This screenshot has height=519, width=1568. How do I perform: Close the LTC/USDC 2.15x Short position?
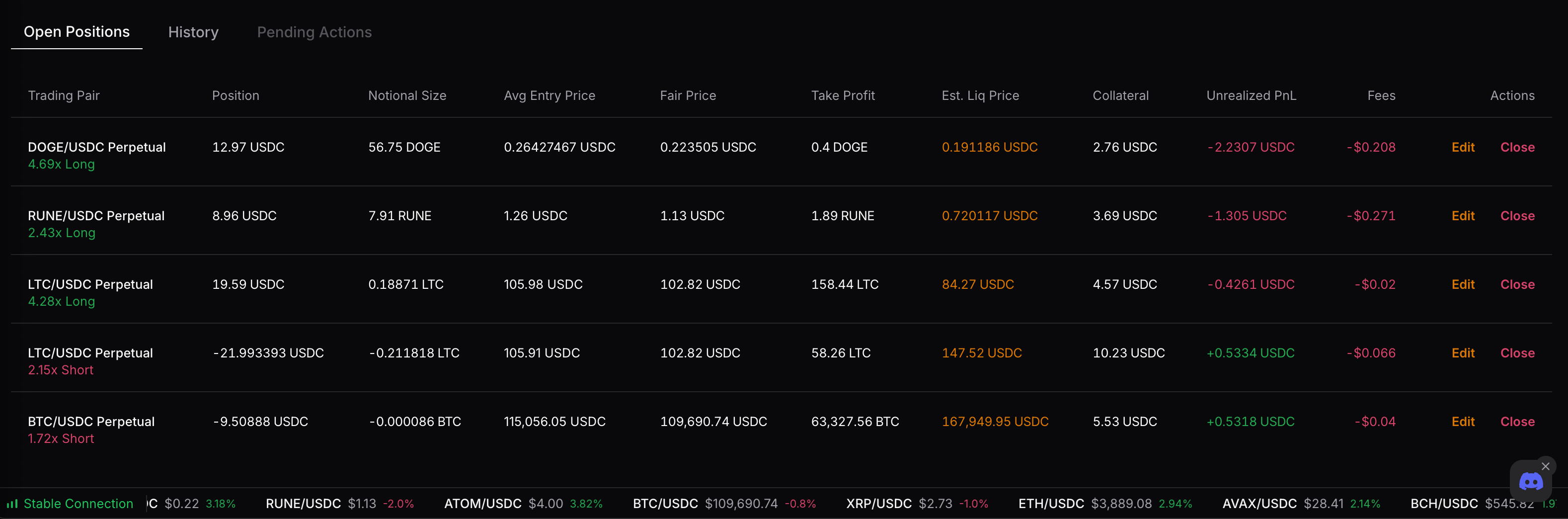[1517, 352]
